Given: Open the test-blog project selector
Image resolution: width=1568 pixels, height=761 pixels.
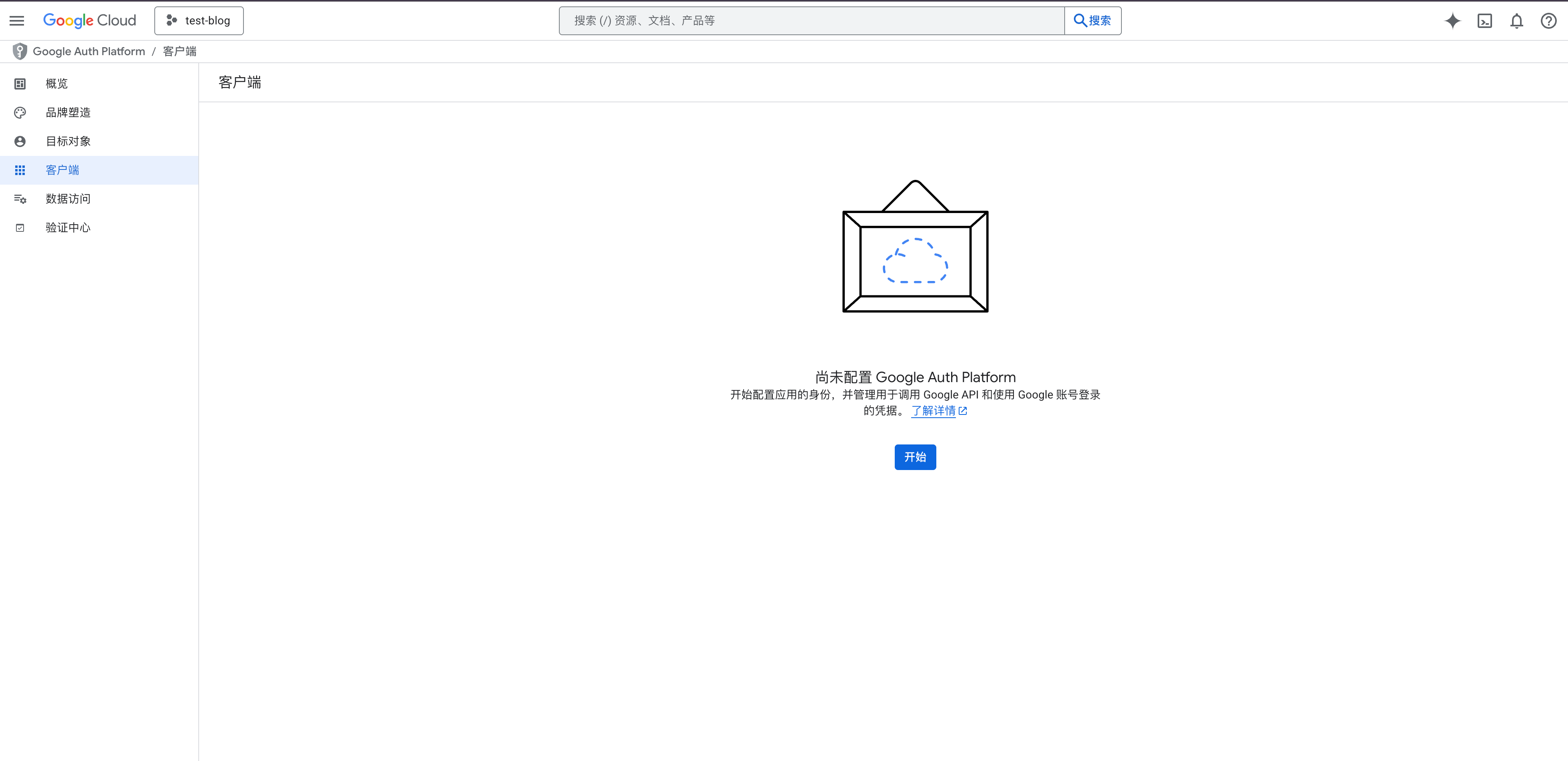Looking at the screenshot, I should click(199, 21).
